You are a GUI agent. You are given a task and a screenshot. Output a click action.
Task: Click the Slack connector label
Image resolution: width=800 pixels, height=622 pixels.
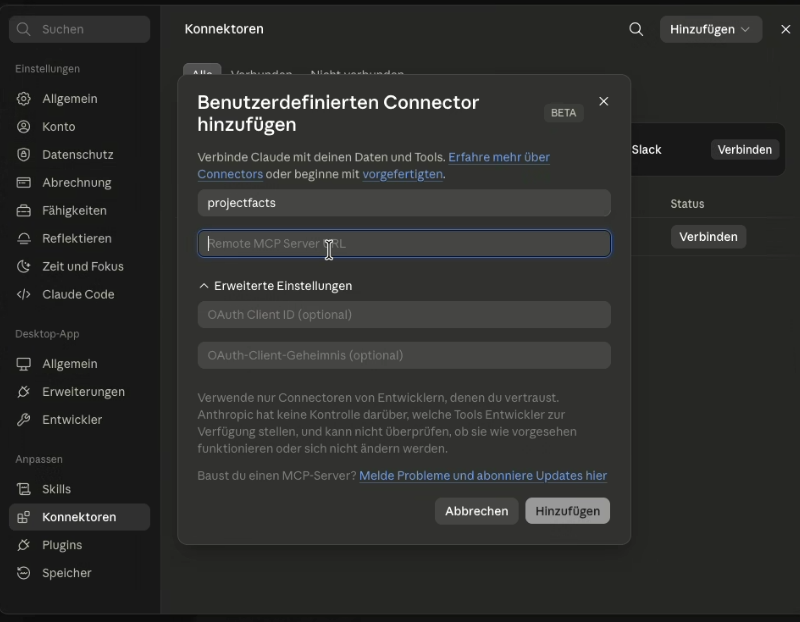point(646,150)
